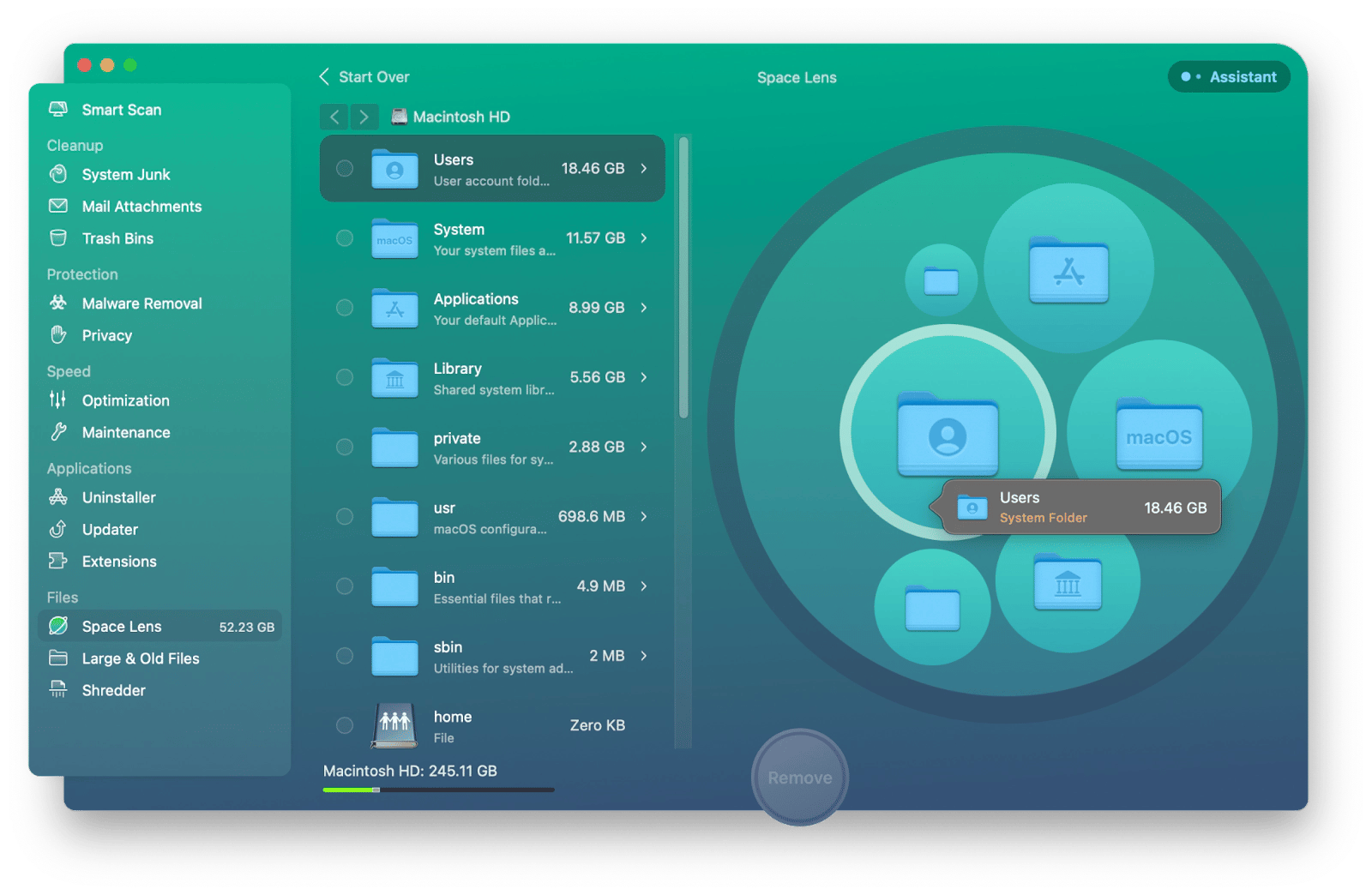1372x895 pixels.
Task: Select the usr folder checkbox
Action: point(345,516)
